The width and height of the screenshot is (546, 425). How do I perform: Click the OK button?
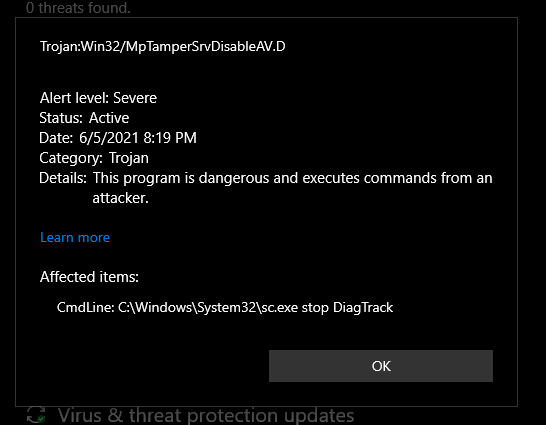(381, 366)
